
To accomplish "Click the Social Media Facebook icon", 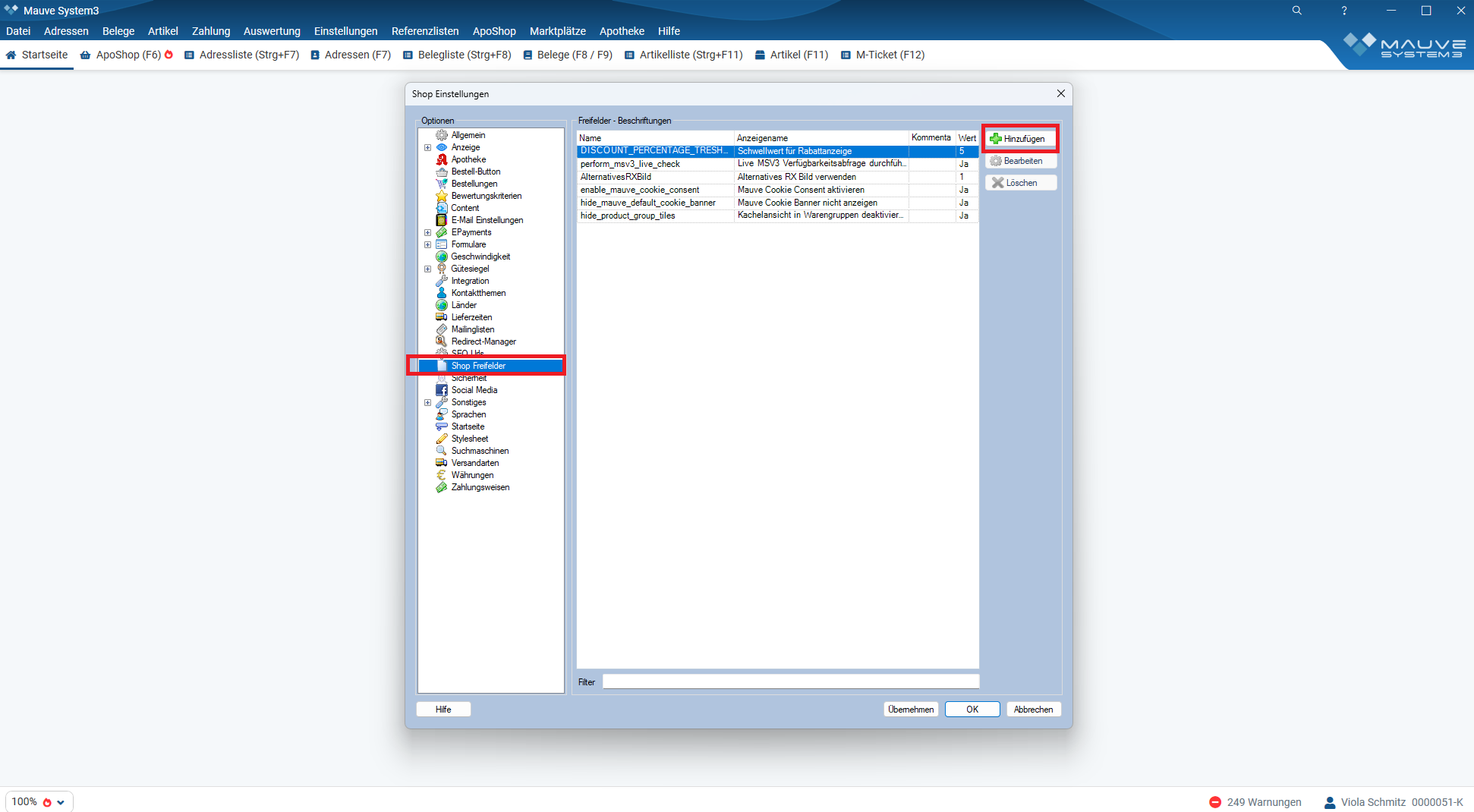I will coord(442,390).
